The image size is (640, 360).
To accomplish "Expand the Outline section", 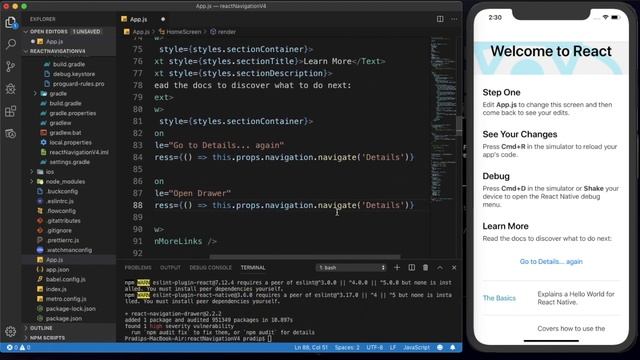I will (x=41, y=328).
